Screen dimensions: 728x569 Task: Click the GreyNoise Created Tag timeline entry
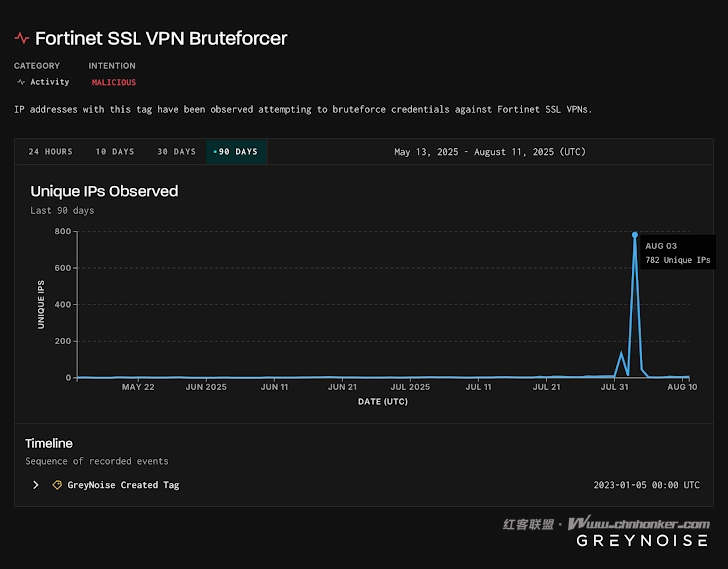pos(123,485)
